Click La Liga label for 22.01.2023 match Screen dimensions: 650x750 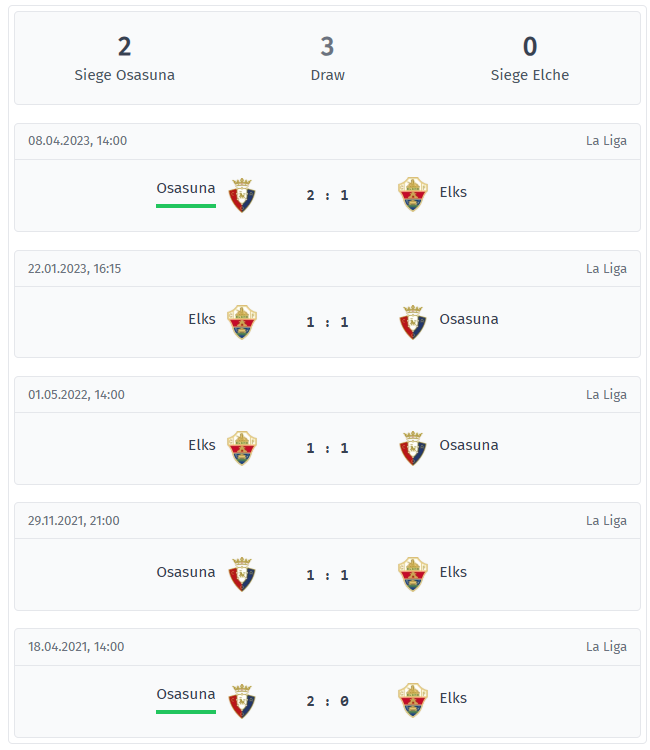click(x=606, y=269)
